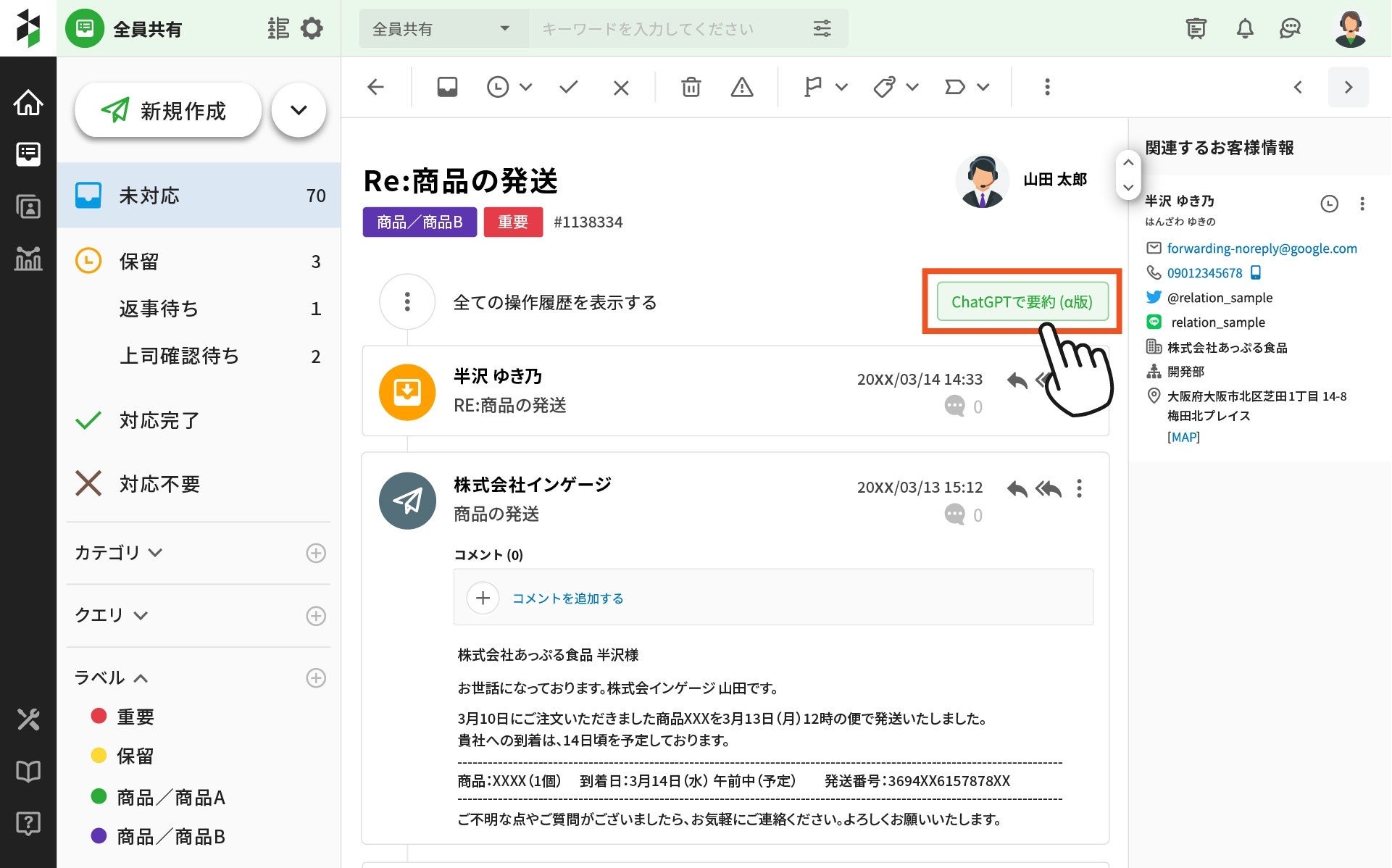Click reply arrow on 株式会社インゲージ message
1392x868 pixels.
coord(1017,489)
